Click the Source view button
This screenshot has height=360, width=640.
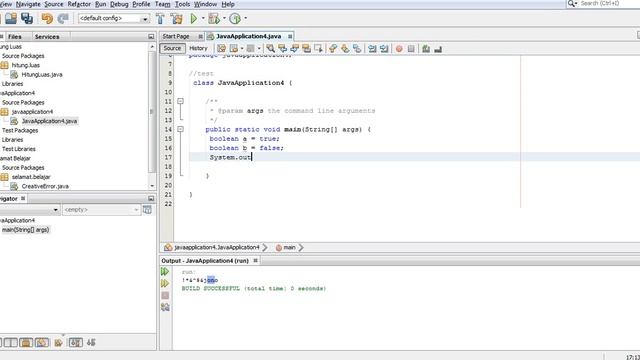[172, 48]
